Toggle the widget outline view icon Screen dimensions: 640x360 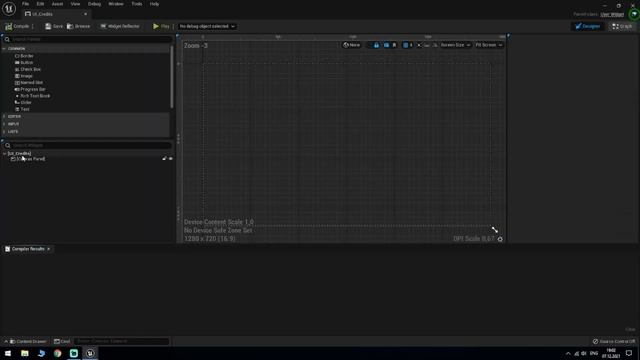click(x=386, y=45)
